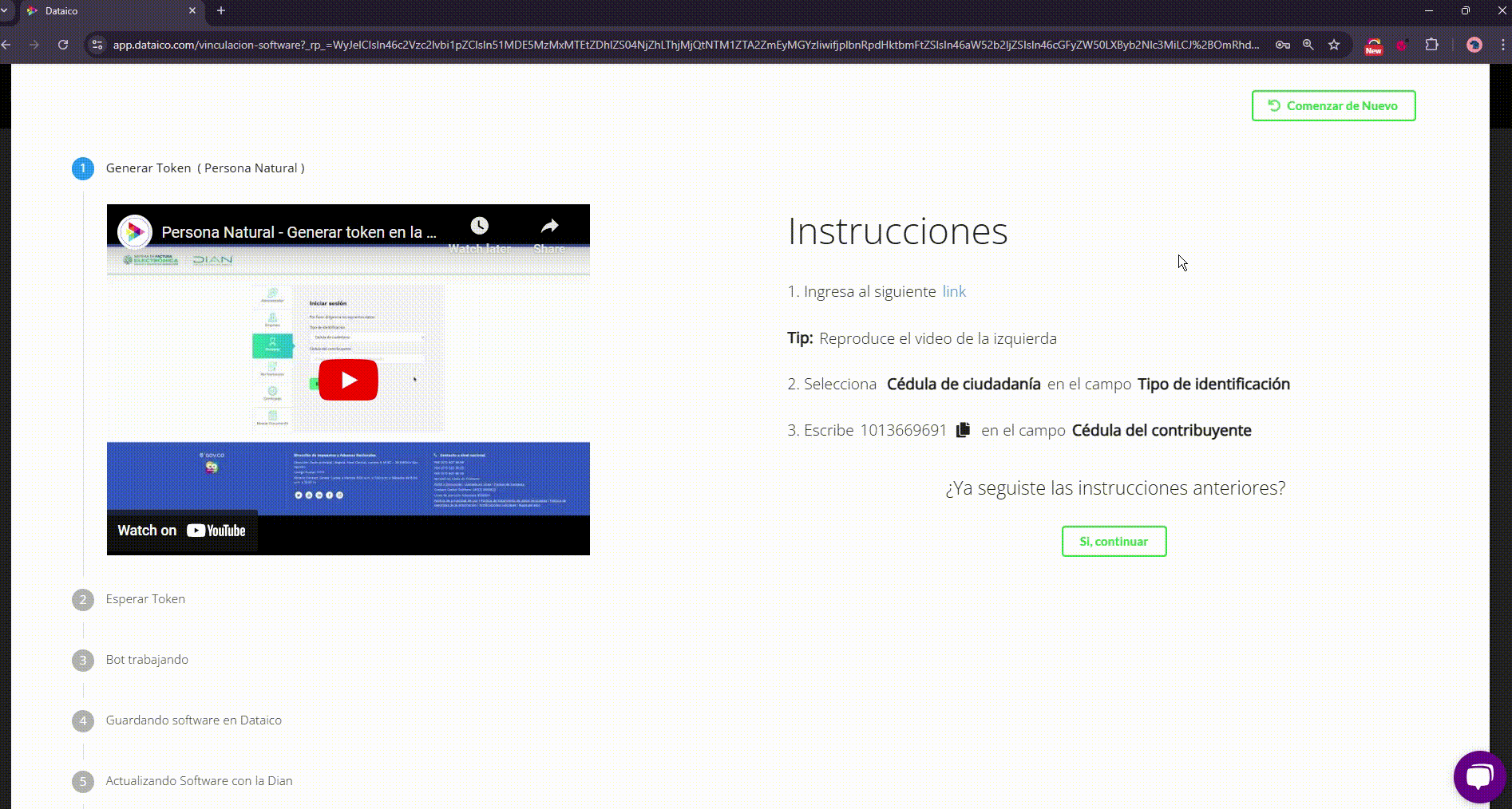Click the site information icon in address bar

(x=97, y=45)
